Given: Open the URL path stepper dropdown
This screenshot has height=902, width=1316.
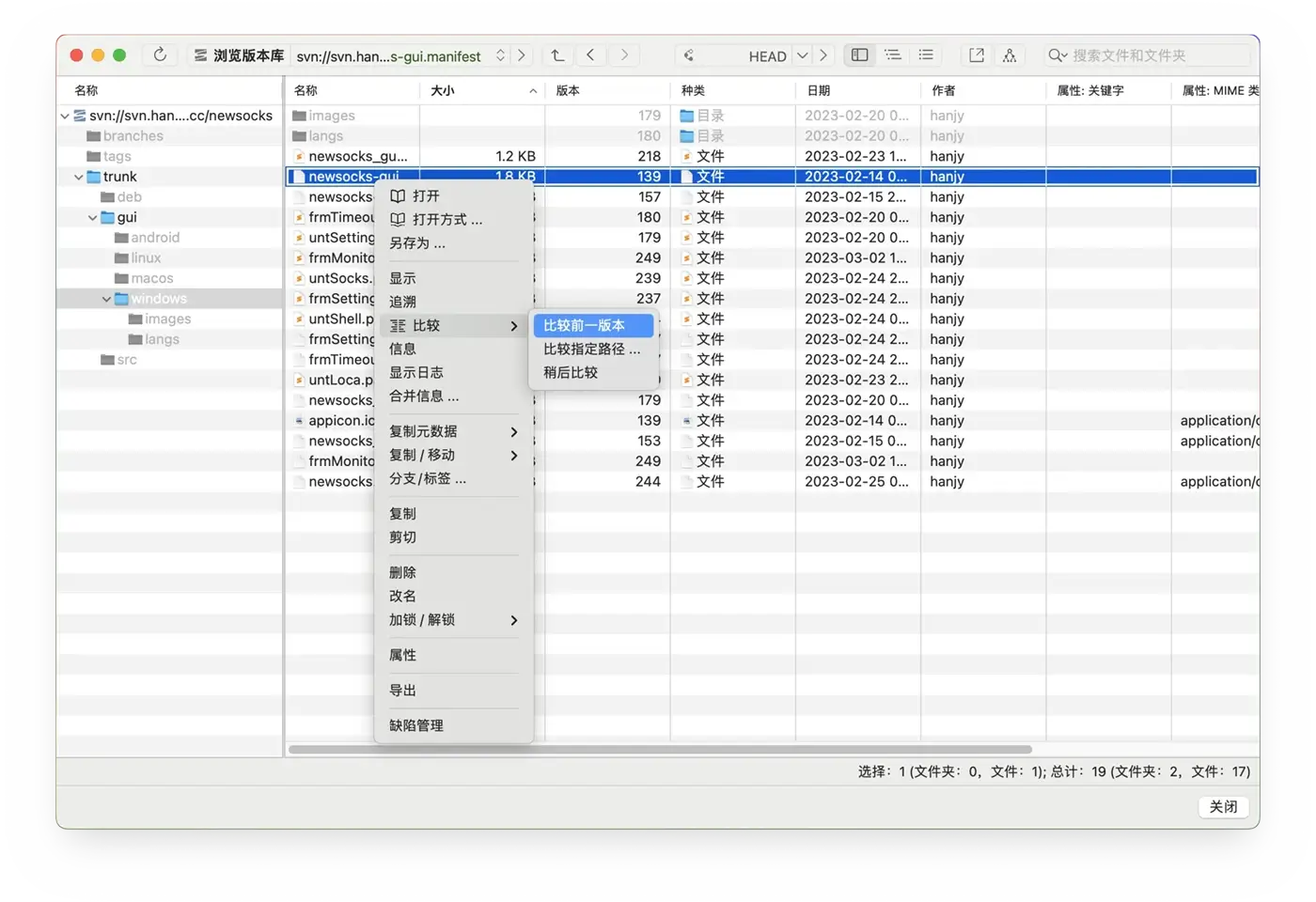Looking at the screenshot, I should pos(500,55).
